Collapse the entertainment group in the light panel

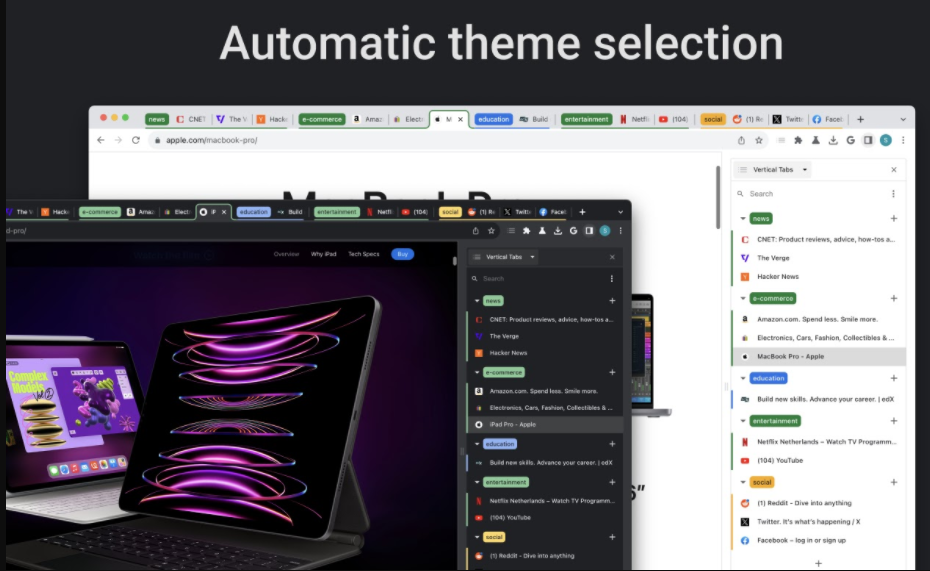click(743, 421)
